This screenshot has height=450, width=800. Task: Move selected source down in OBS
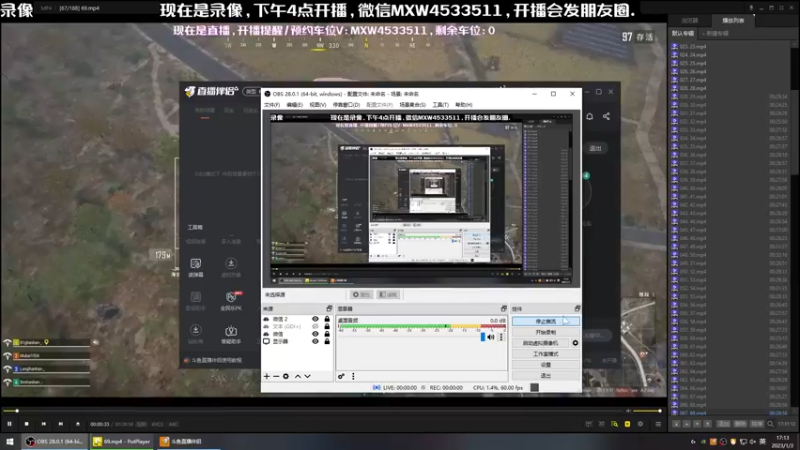pos(308,376)
